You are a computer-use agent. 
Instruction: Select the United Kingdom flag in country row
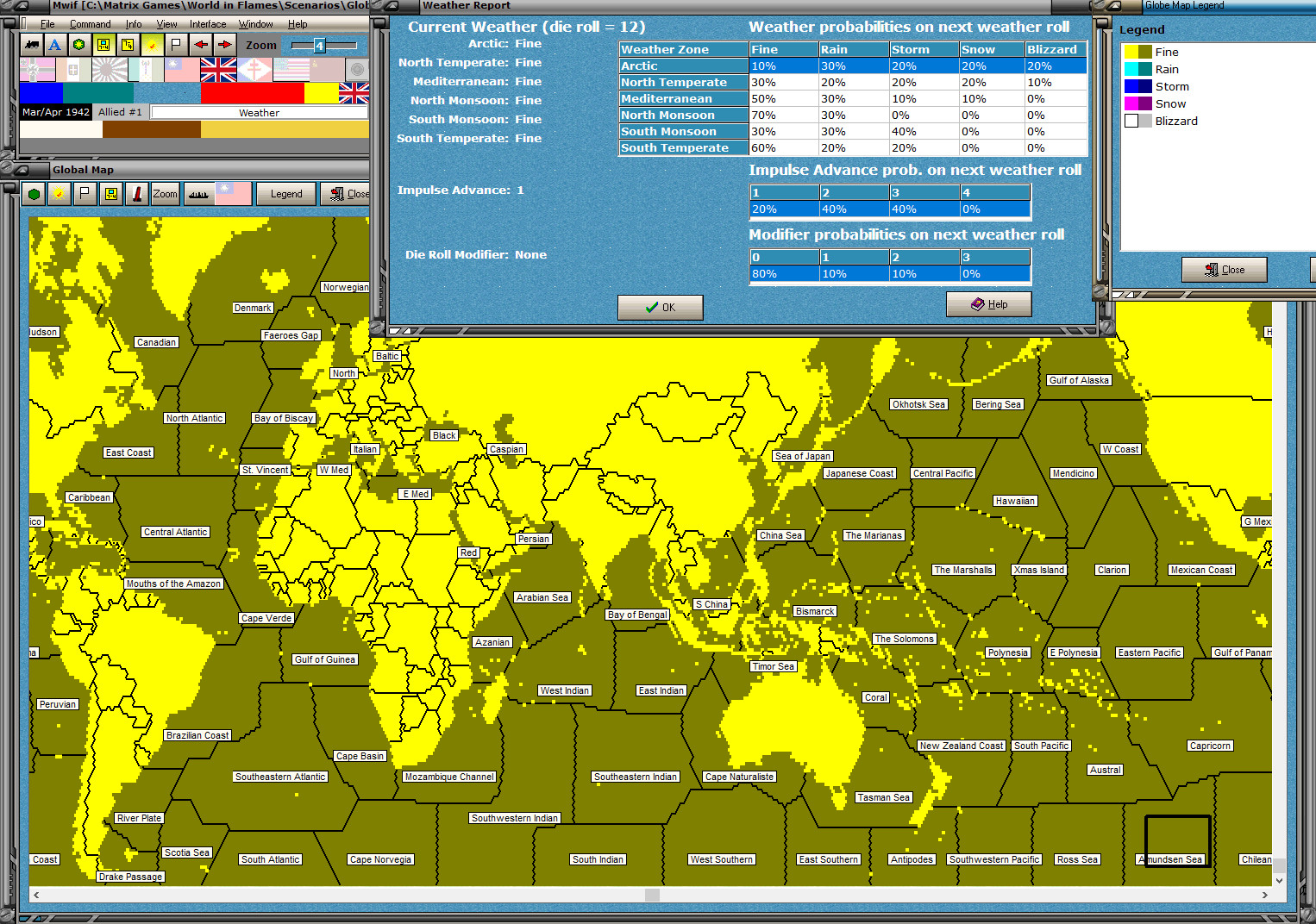coord(218,70)
